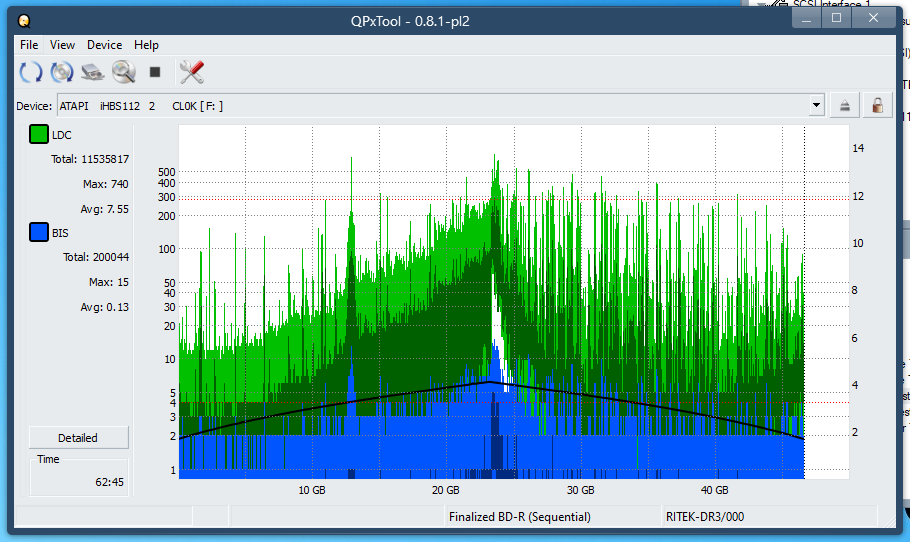Click the blue BIS color swatch

click(x=39, y=233)
